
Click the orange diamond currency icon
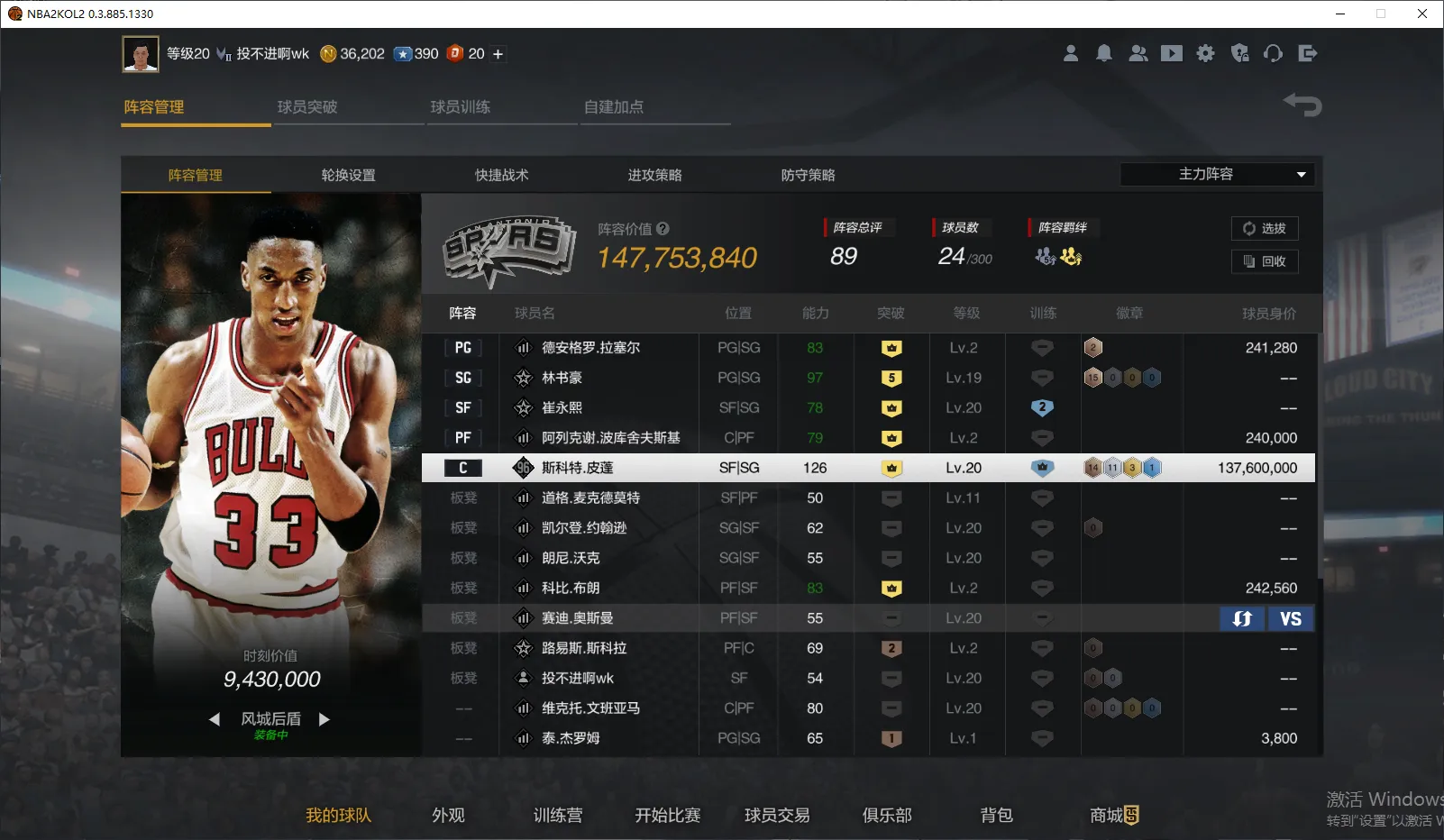[455, 53]
